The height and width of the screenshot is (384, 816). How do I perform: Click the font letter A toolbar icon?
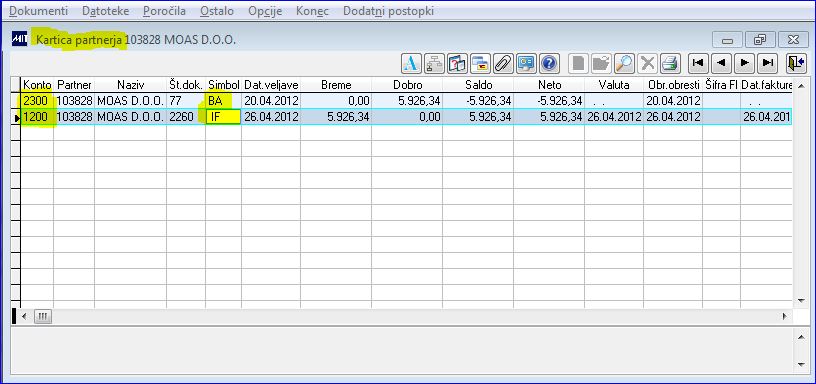tap(411, 63)
